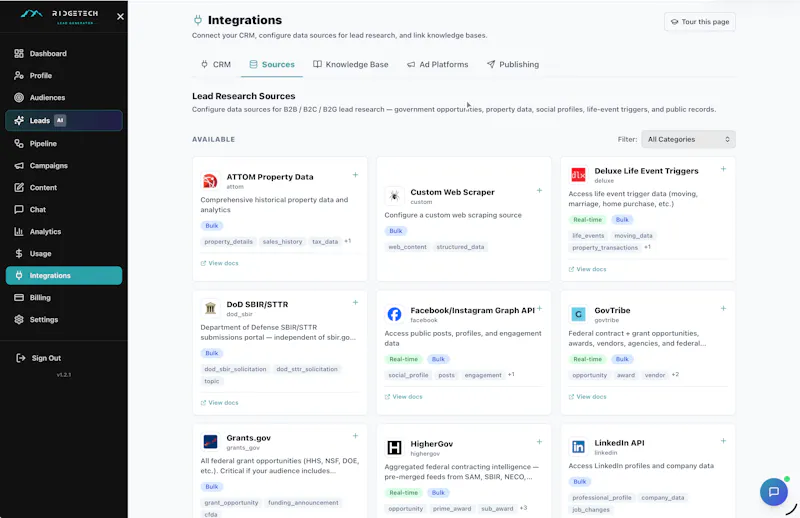This screenshot has width=800, height=518.
Task: Click the Analytics bar chart icon
Action: (19, 231)
